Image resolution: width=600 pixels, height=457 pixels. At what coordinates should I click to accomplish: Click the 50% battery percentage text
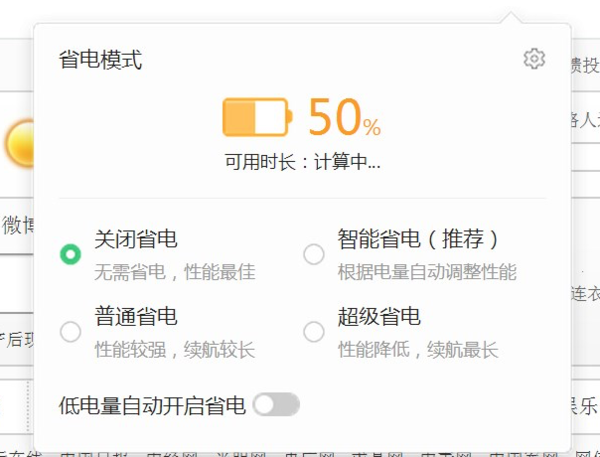click(343, 118)
